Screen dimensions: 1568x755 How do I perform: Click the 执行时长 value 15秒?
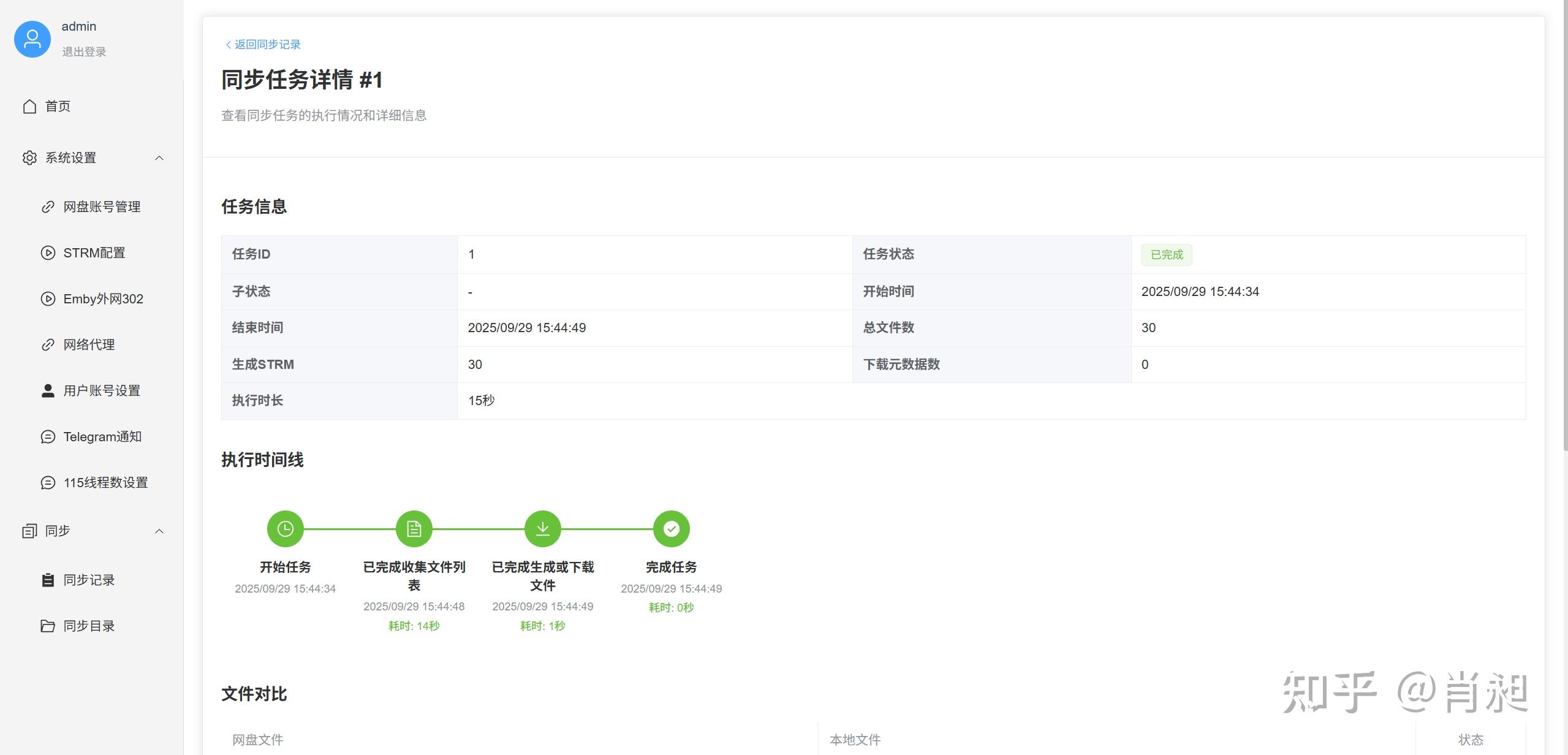pyautogui.click(x=481, y=401)
